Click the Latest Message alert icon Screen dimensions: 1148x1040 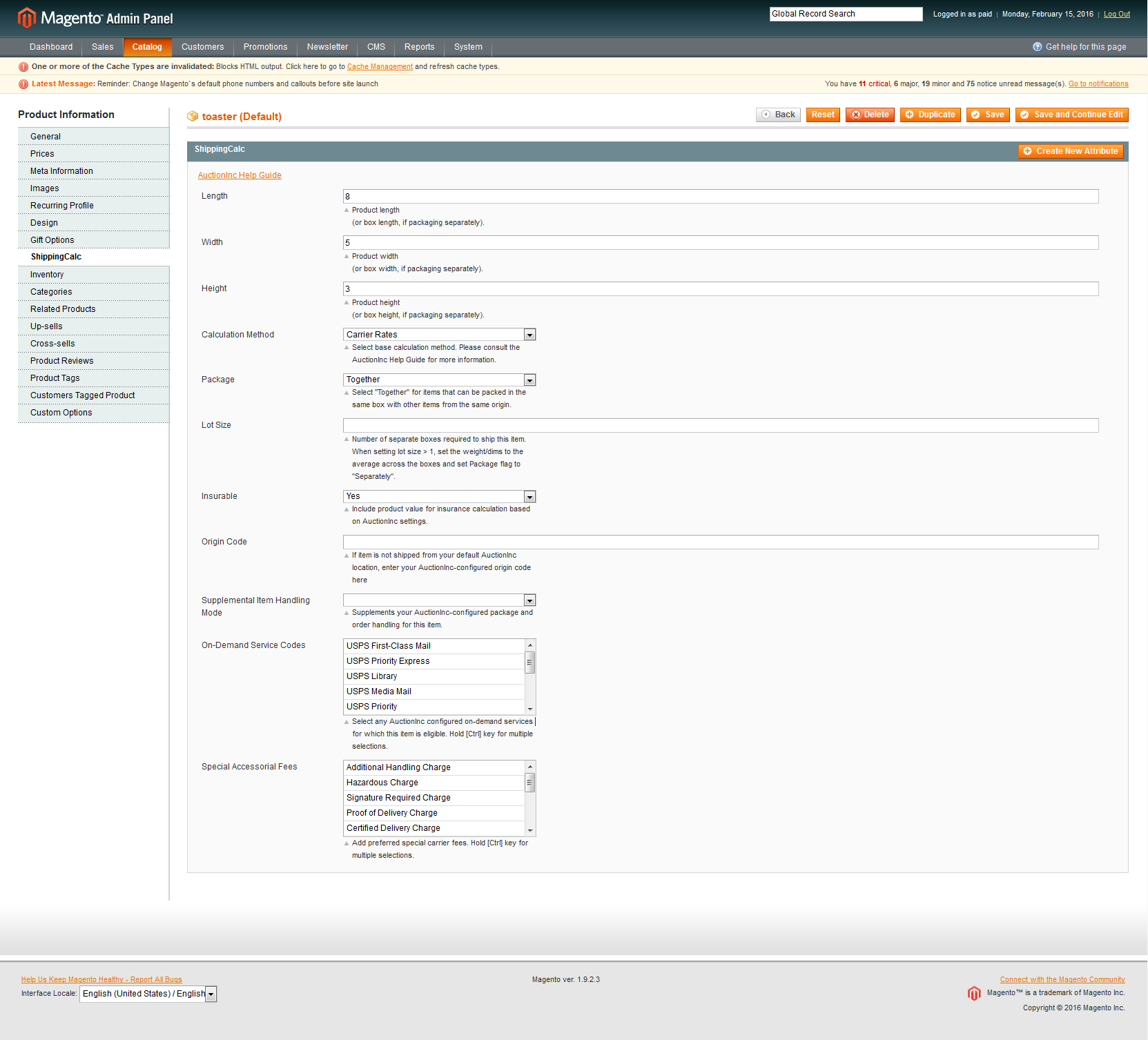23,84
